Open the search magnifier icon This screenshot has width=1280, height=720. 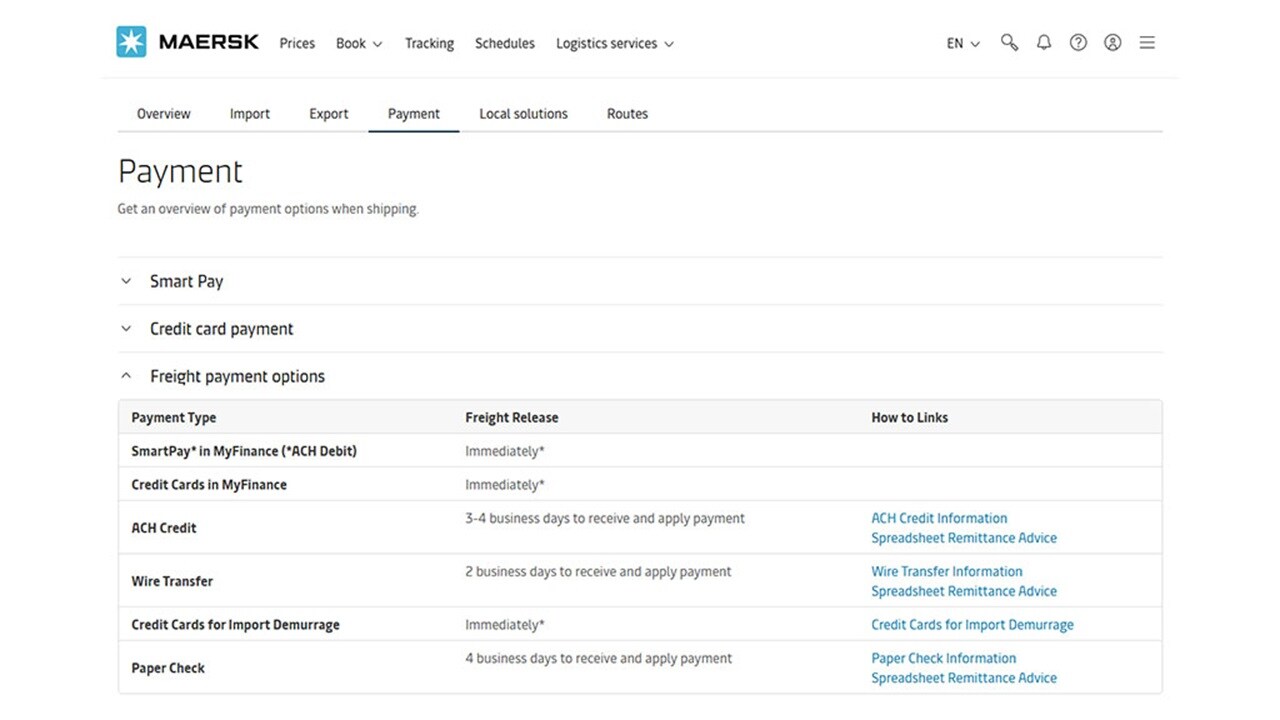pos(1009,43)
